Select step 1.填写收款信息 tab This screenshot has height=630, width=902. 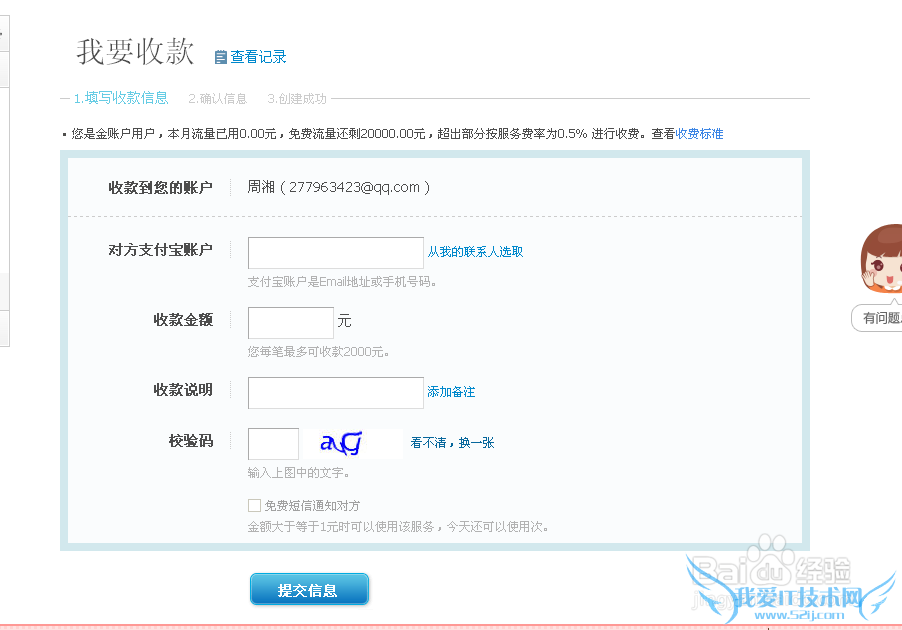coord(121,98)
